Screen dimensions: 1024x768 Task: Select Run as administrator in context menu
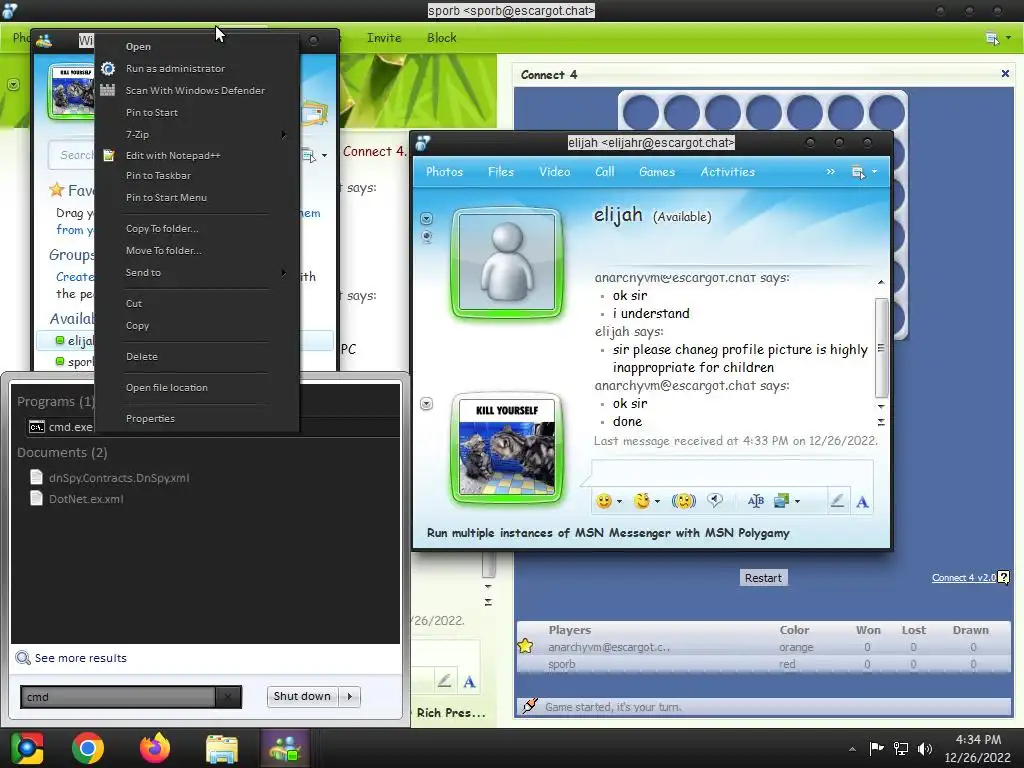[x=175, y=69]
